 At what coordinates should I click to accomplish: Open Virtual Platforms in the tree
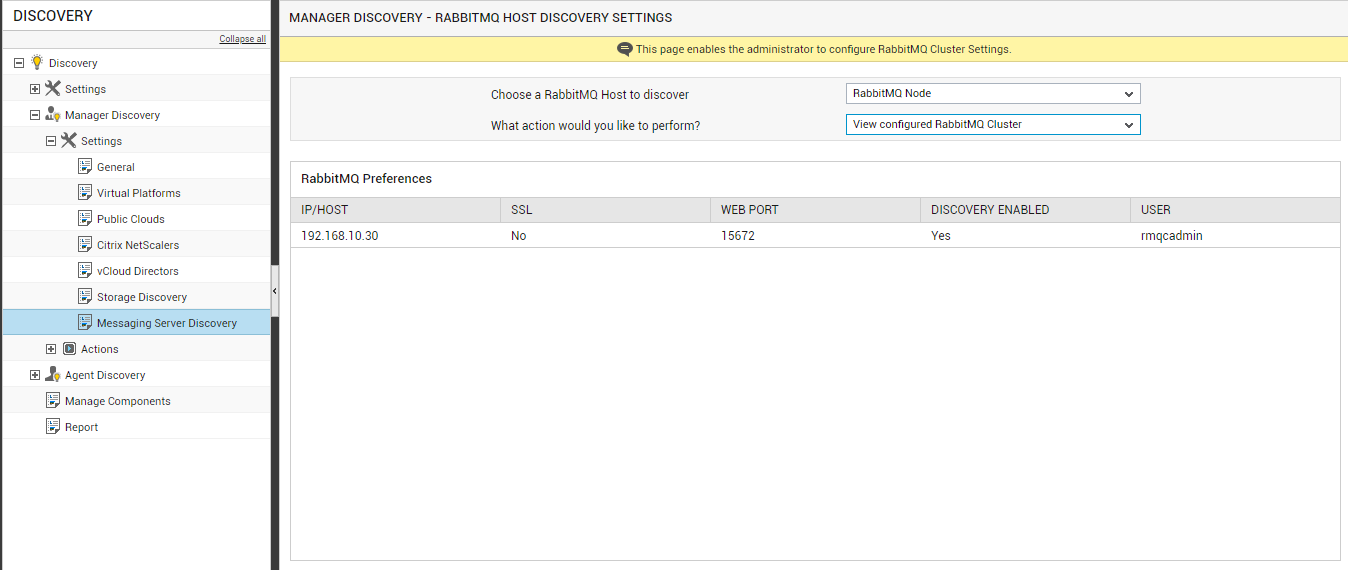pos(139,193)
